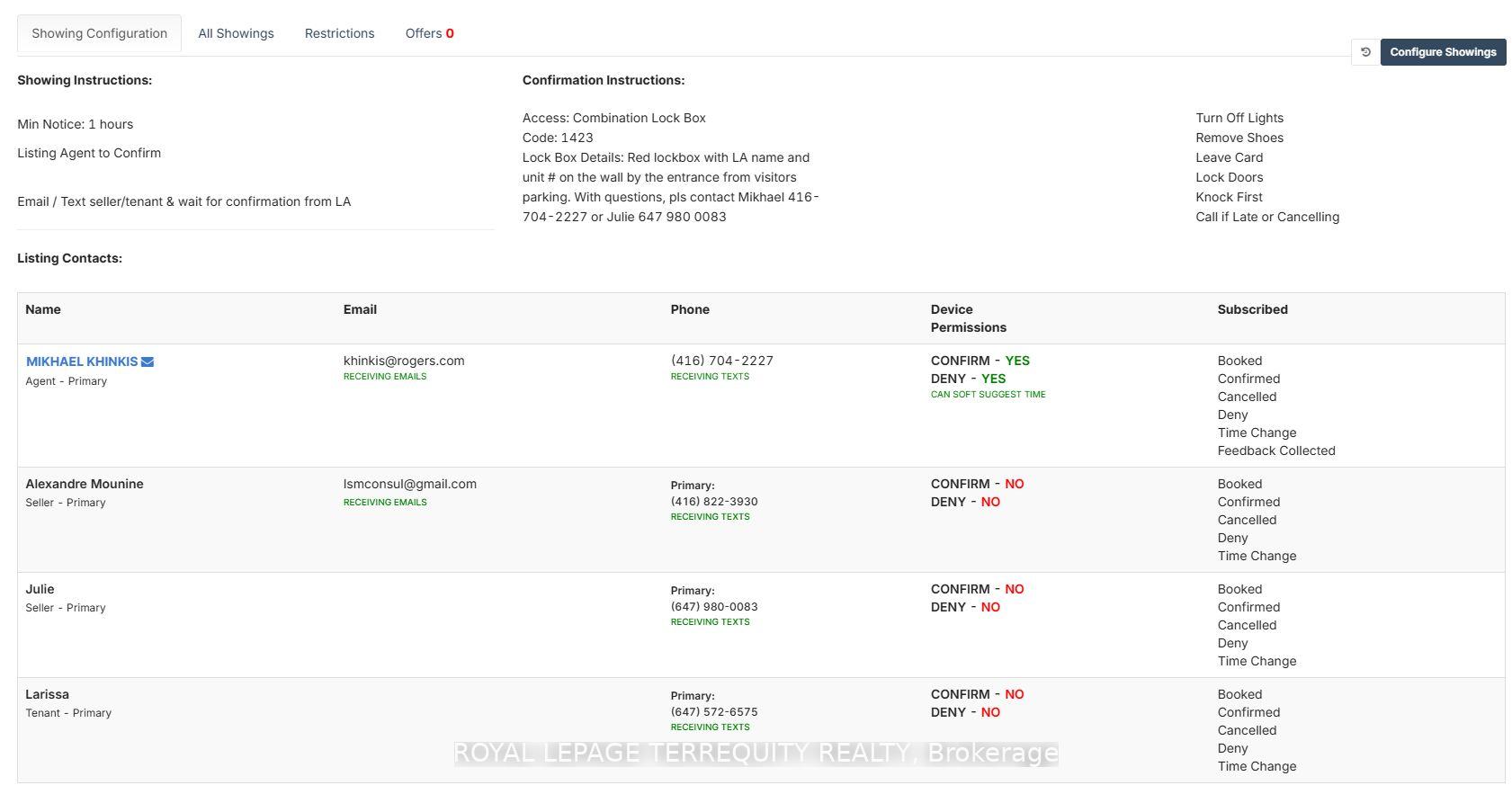Screen dimensions: 1512x812
Task: Click Larissa's phone number (647) 572-6575
Action: (713, 712)
